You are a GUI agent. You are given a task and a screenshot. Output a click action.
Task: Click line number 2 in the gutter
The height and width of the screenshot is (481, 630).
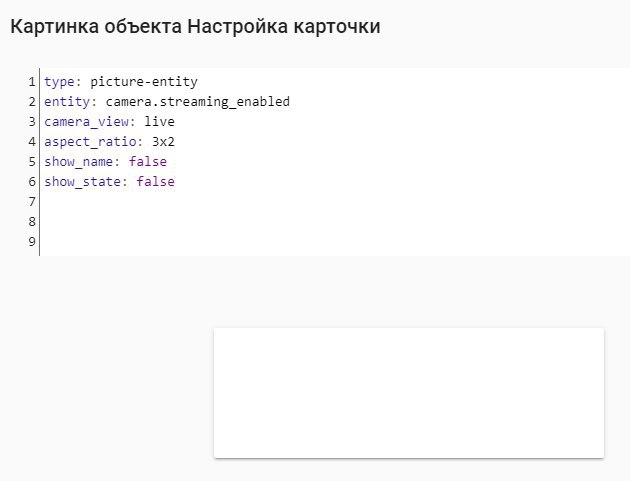pyautogui.click(x=32, y=101)
